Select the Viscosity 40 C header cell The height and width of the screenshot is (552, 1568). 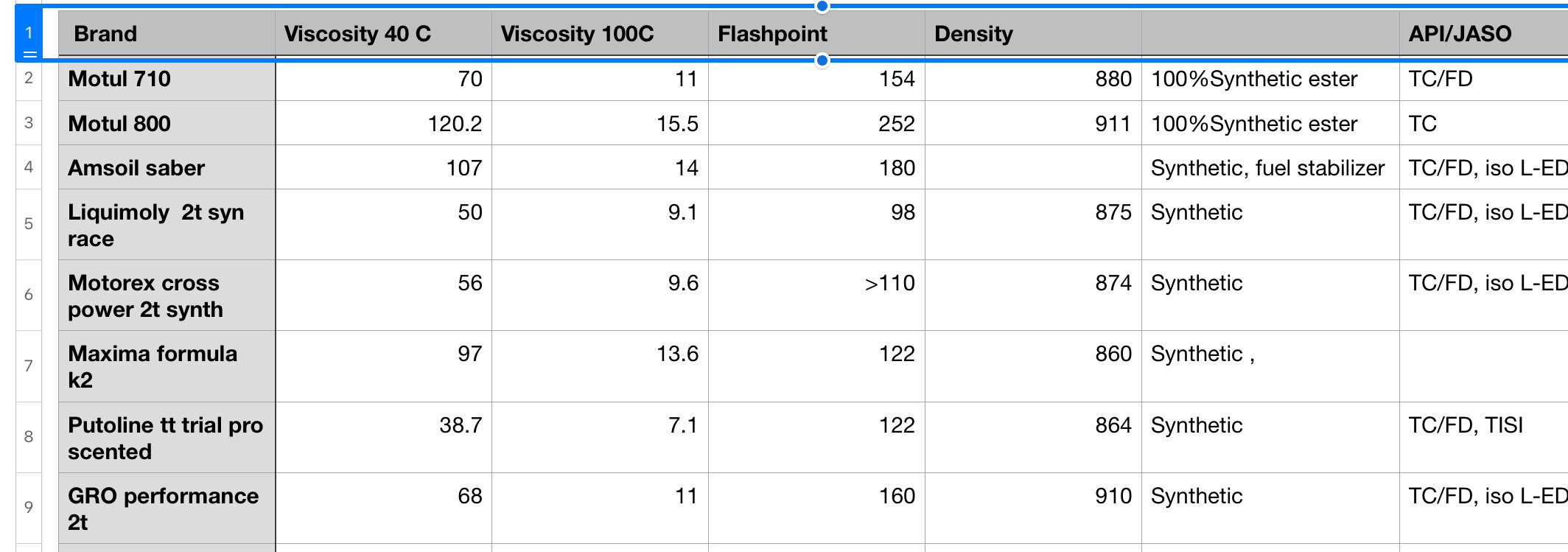(x=383, y=34)
